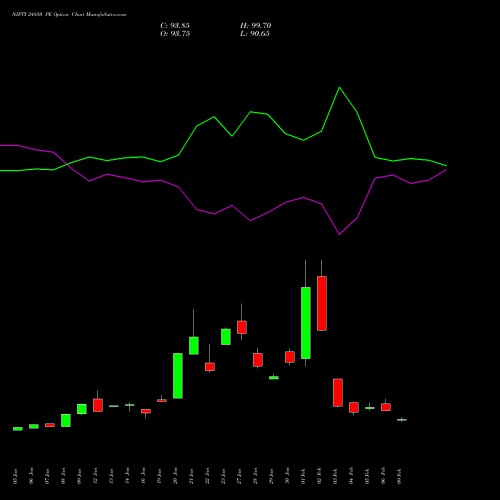
Task: Click the 12 Jan date label
Action: pos(96,476)
